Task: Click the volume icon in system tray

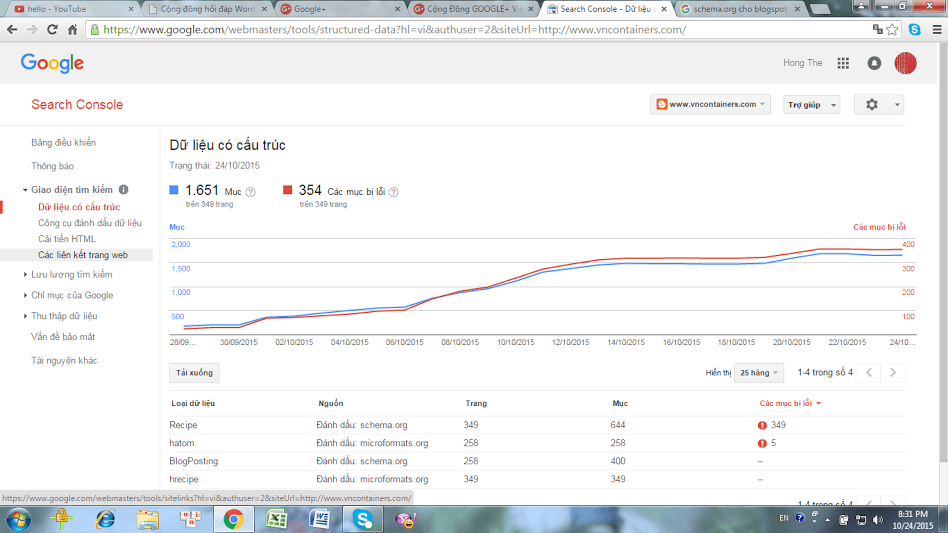Action: [x=878, y=520]
